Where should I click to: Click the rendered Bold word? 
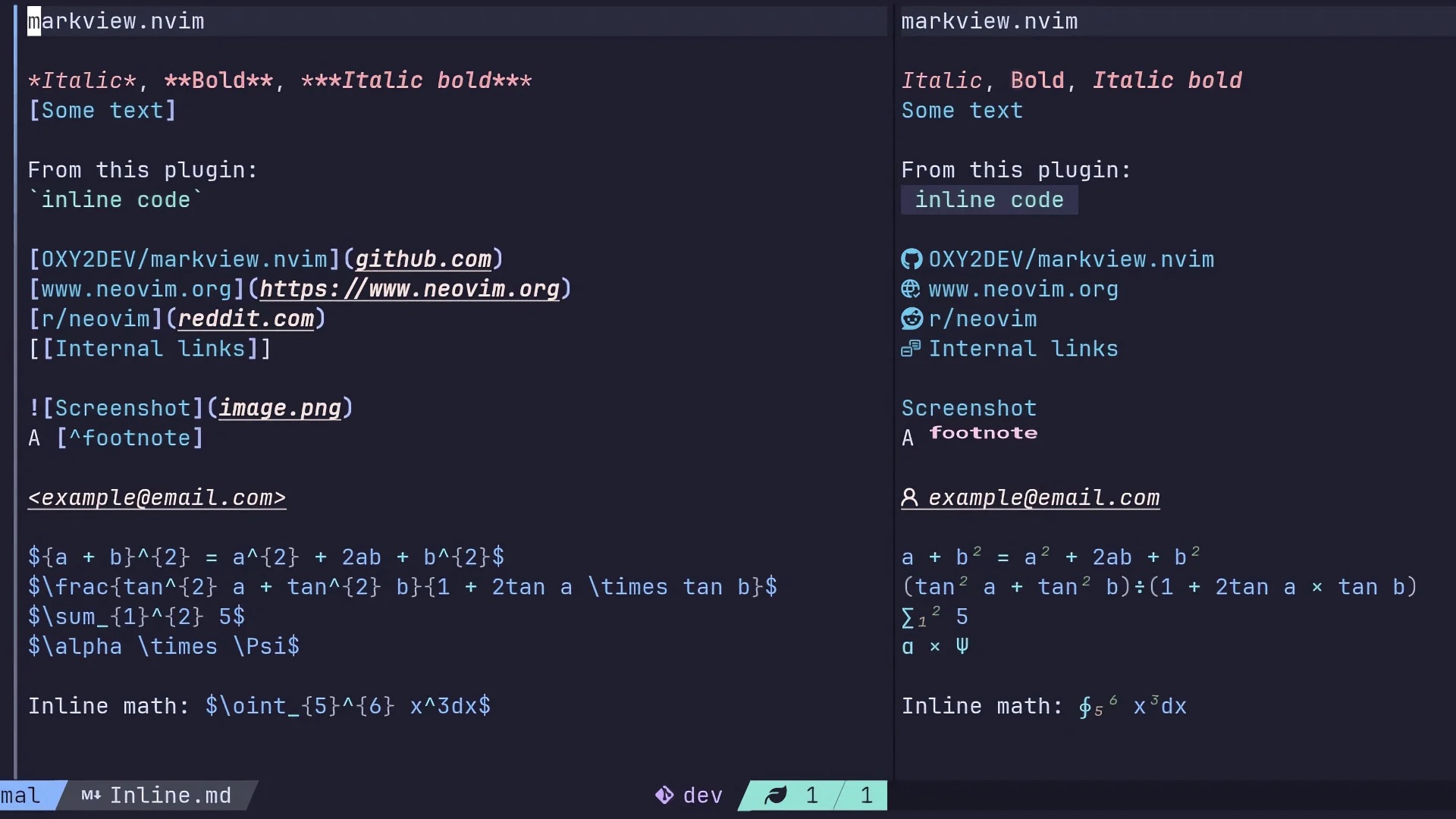[1037, 80]
